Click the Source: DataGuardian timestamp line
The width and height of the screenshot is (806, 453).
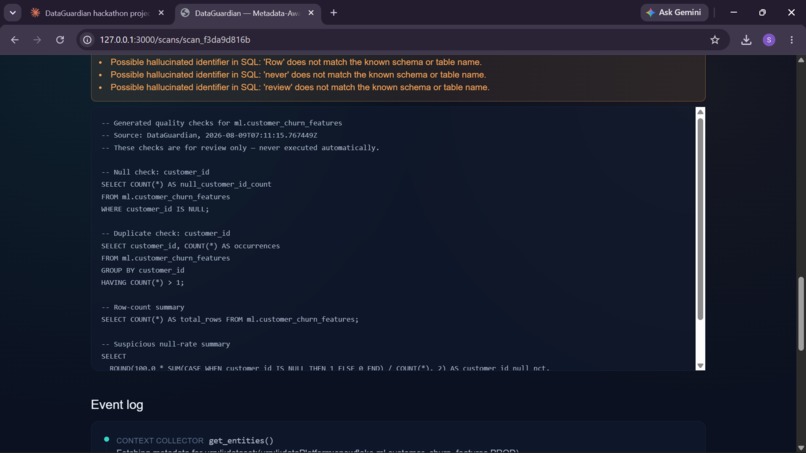(209, 135)
